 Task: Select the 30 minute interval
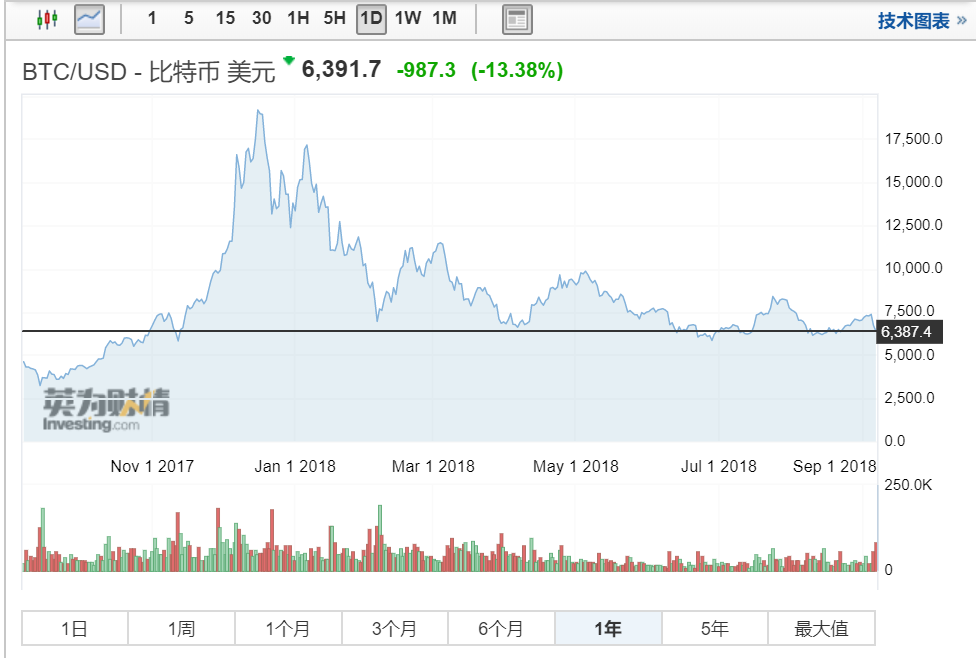pos(261,18)
